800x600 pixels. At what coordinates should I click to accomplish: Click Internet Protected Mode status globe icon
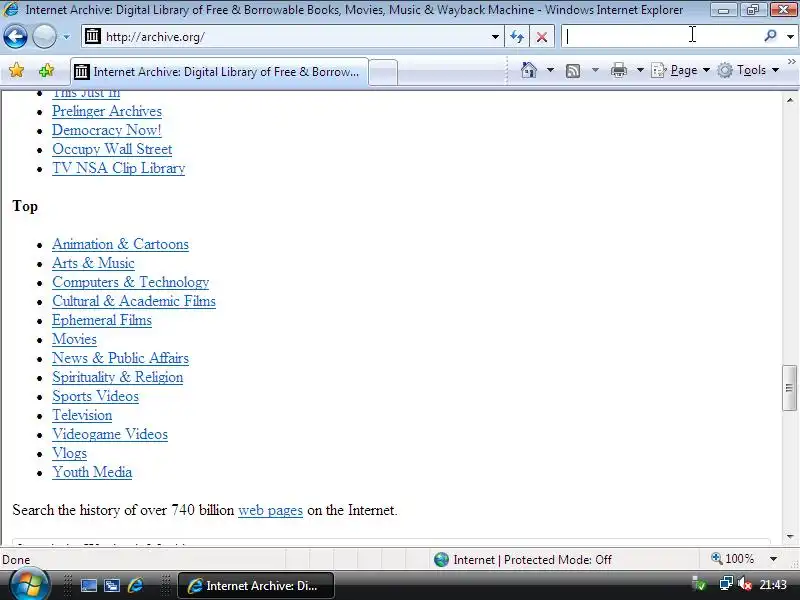(x=441, y=560)
